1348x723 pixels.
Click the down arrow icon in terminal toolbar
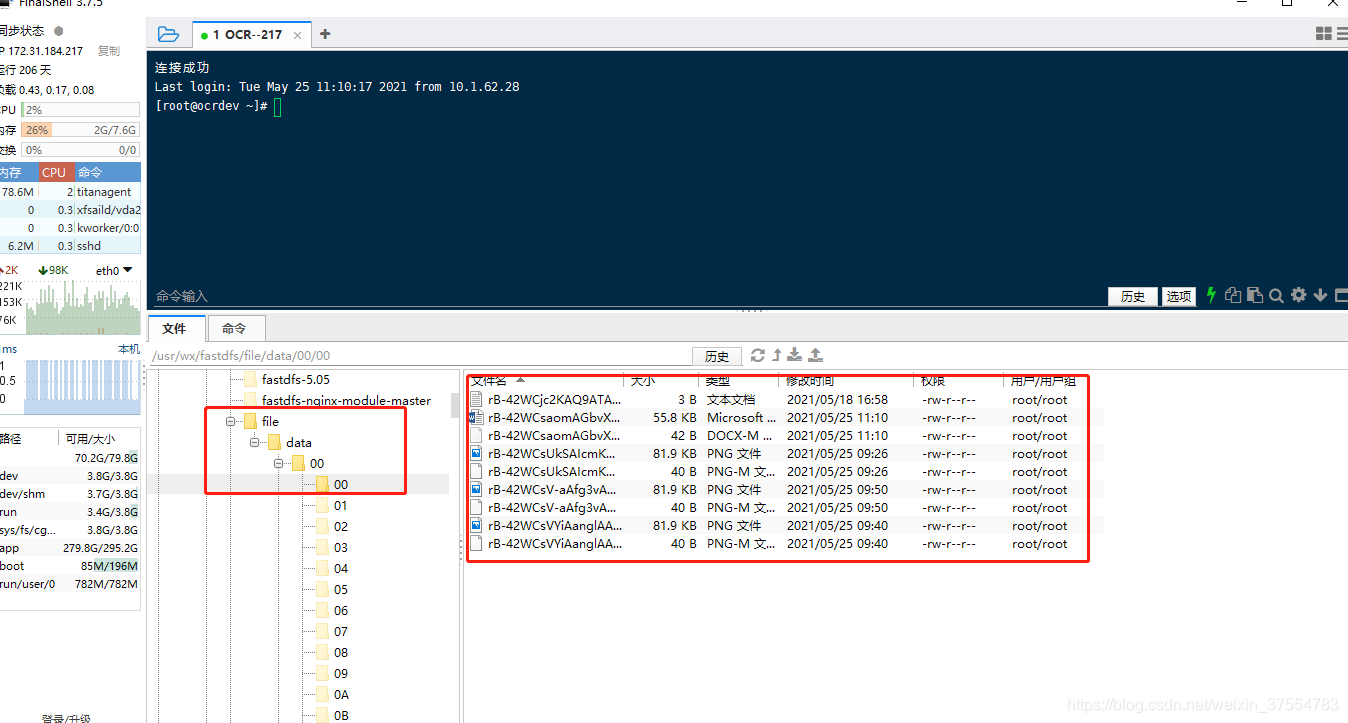(1320, 295)
